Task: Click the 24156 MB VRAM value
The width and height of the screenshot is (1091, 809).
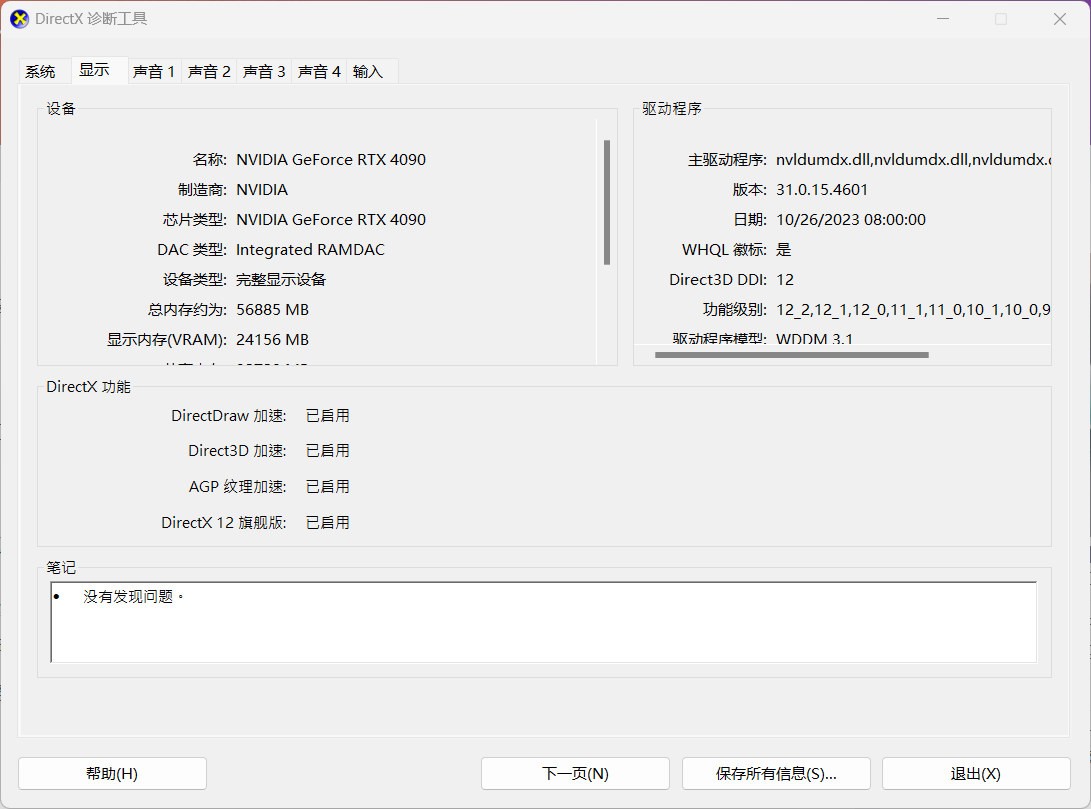Action: pyautogui.click(x=272, y=339)
